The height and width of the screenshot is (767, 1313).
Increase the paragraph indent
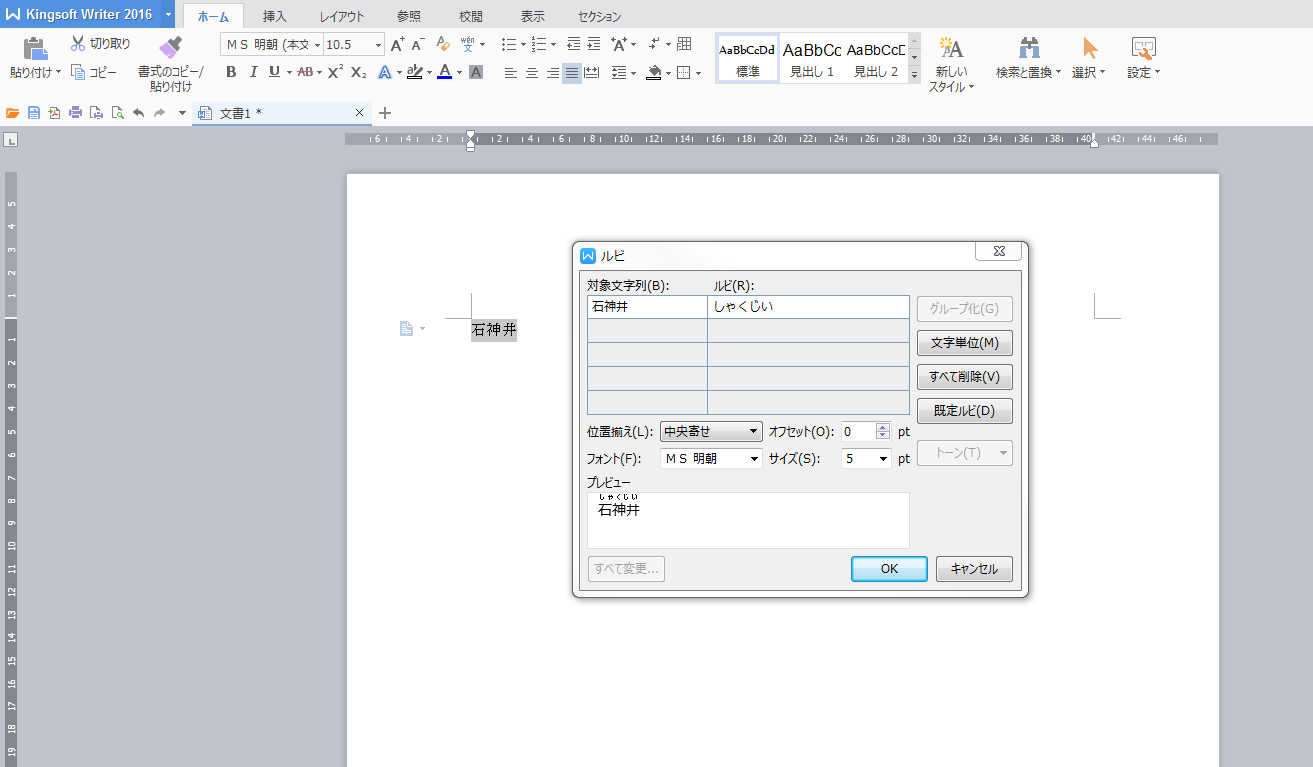[x=594, y=44]
